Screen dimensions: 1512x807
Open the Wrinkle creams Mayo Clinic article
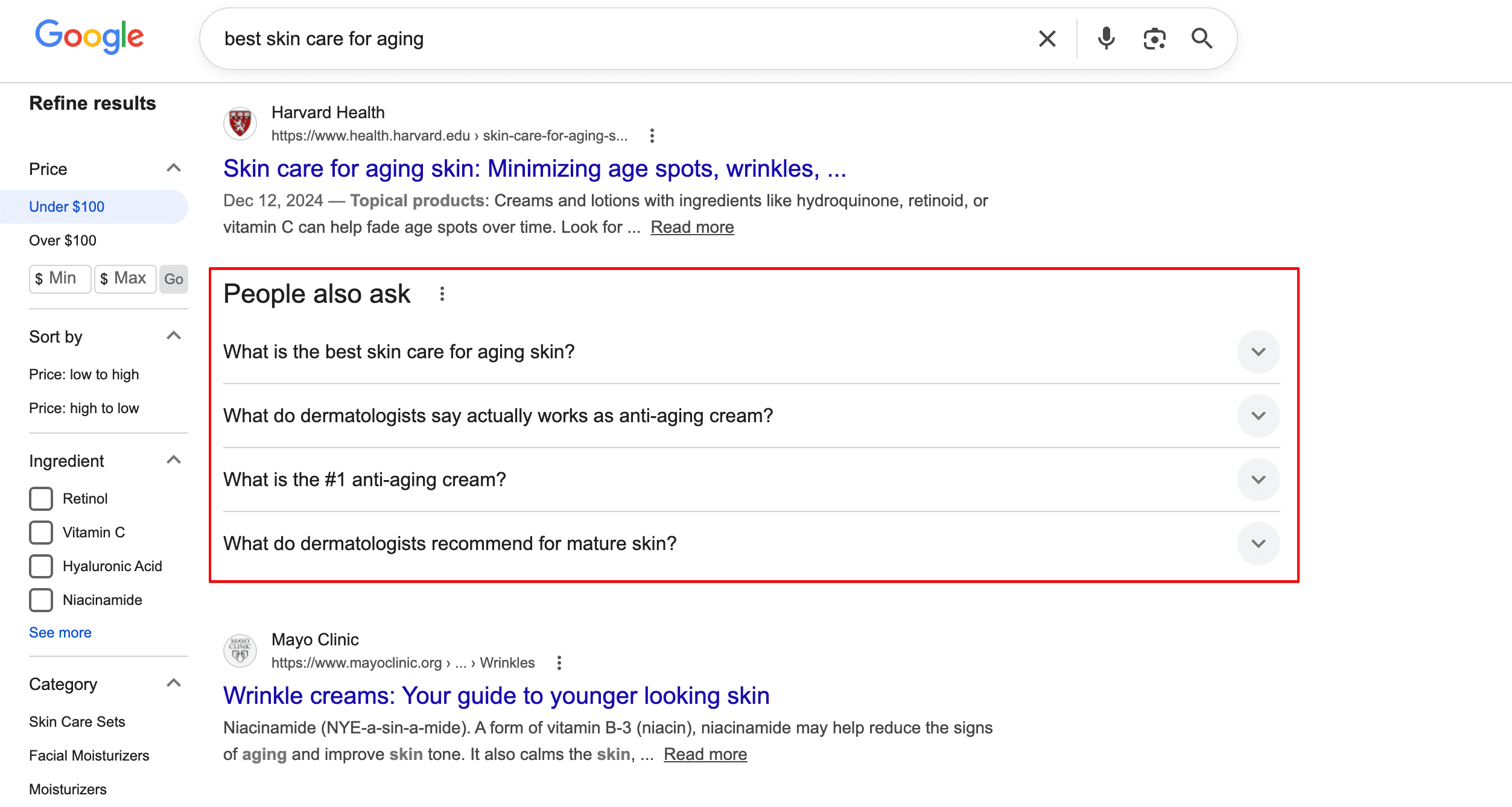pos(496,695)
